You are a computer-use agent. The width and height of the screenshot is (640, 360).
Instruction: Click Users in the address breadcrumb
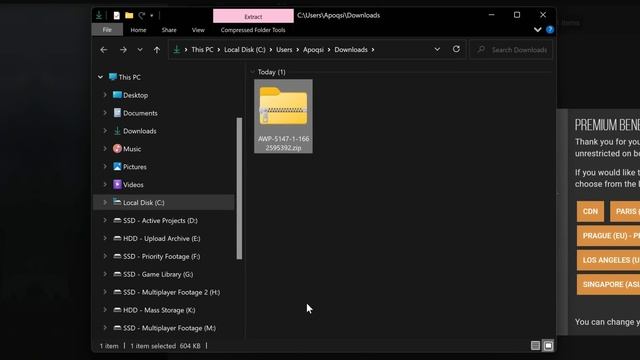[284, 49]
